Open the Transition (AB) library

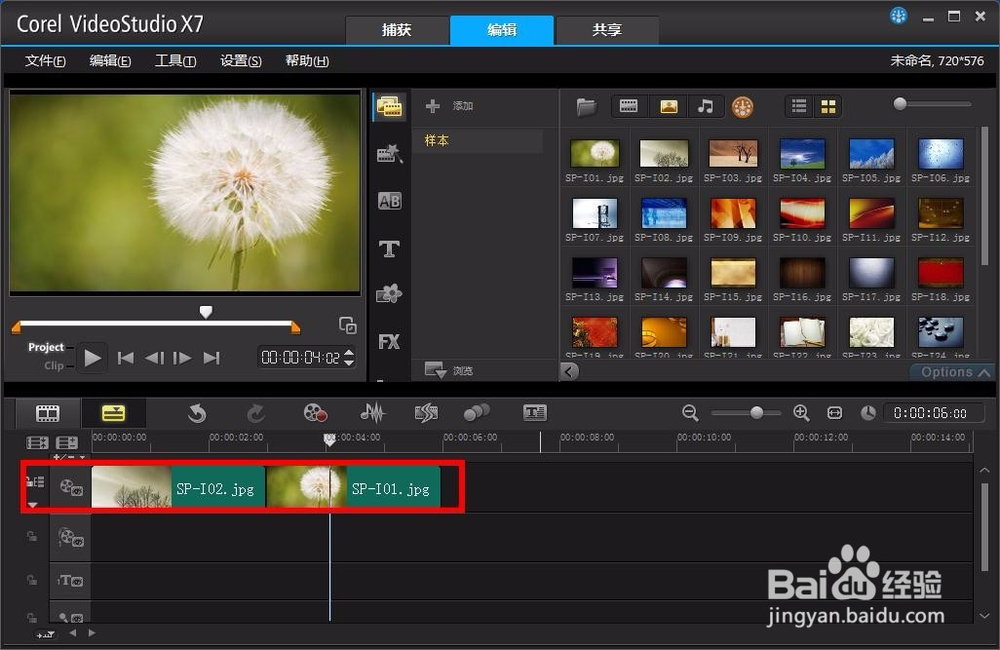coord(389,201)
